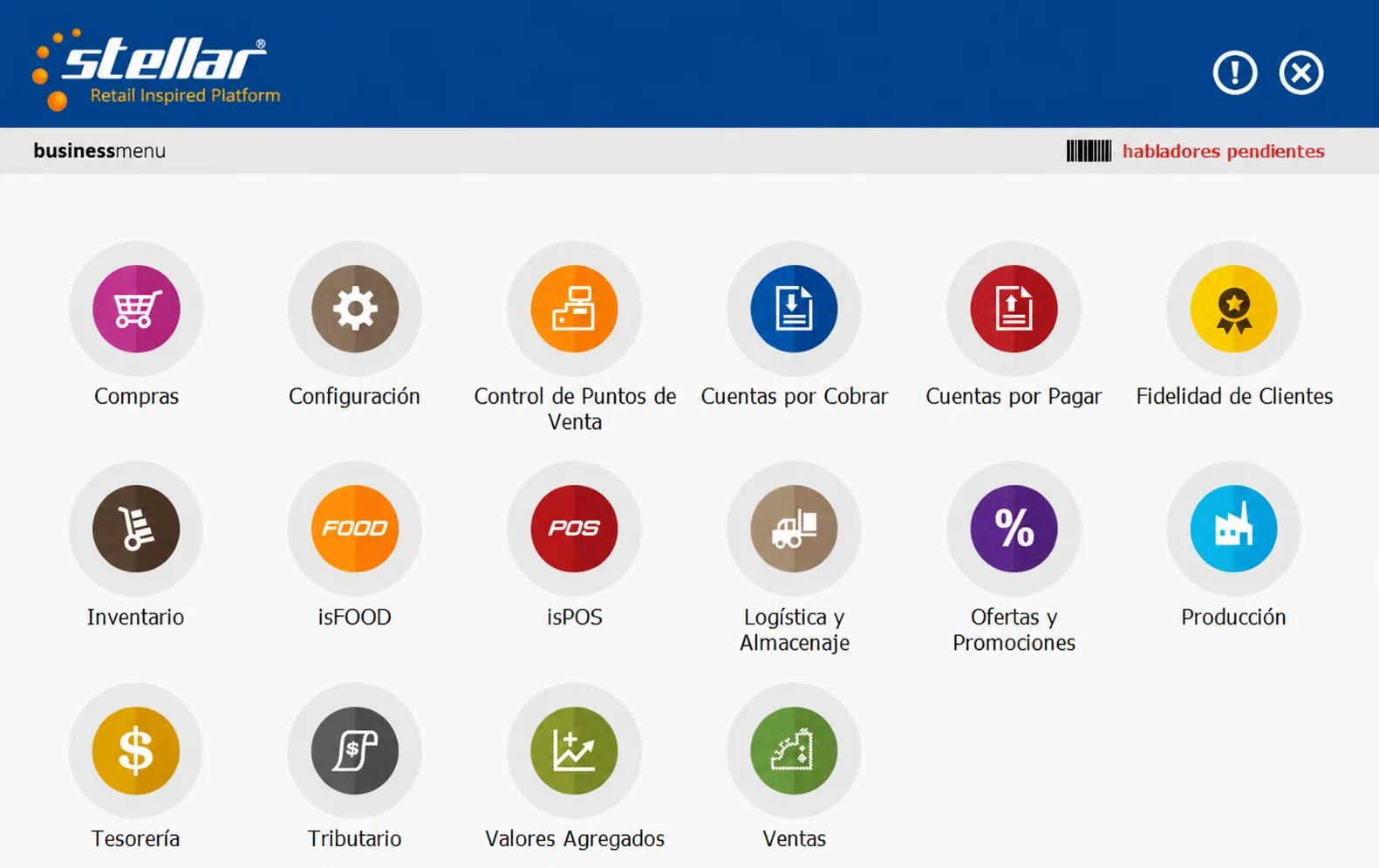This screenshot has height=868, width=1379.
Task: Click the Ofertas y Promociones label
Action: coord(1014,630)
